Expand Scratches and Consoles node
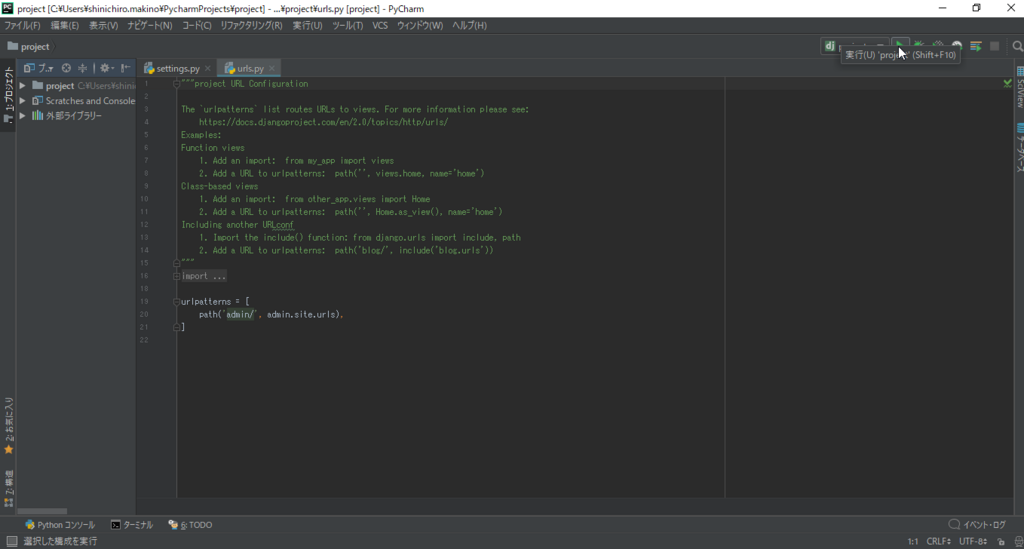This screenshot has width=1024, height=549. (23, 101)
